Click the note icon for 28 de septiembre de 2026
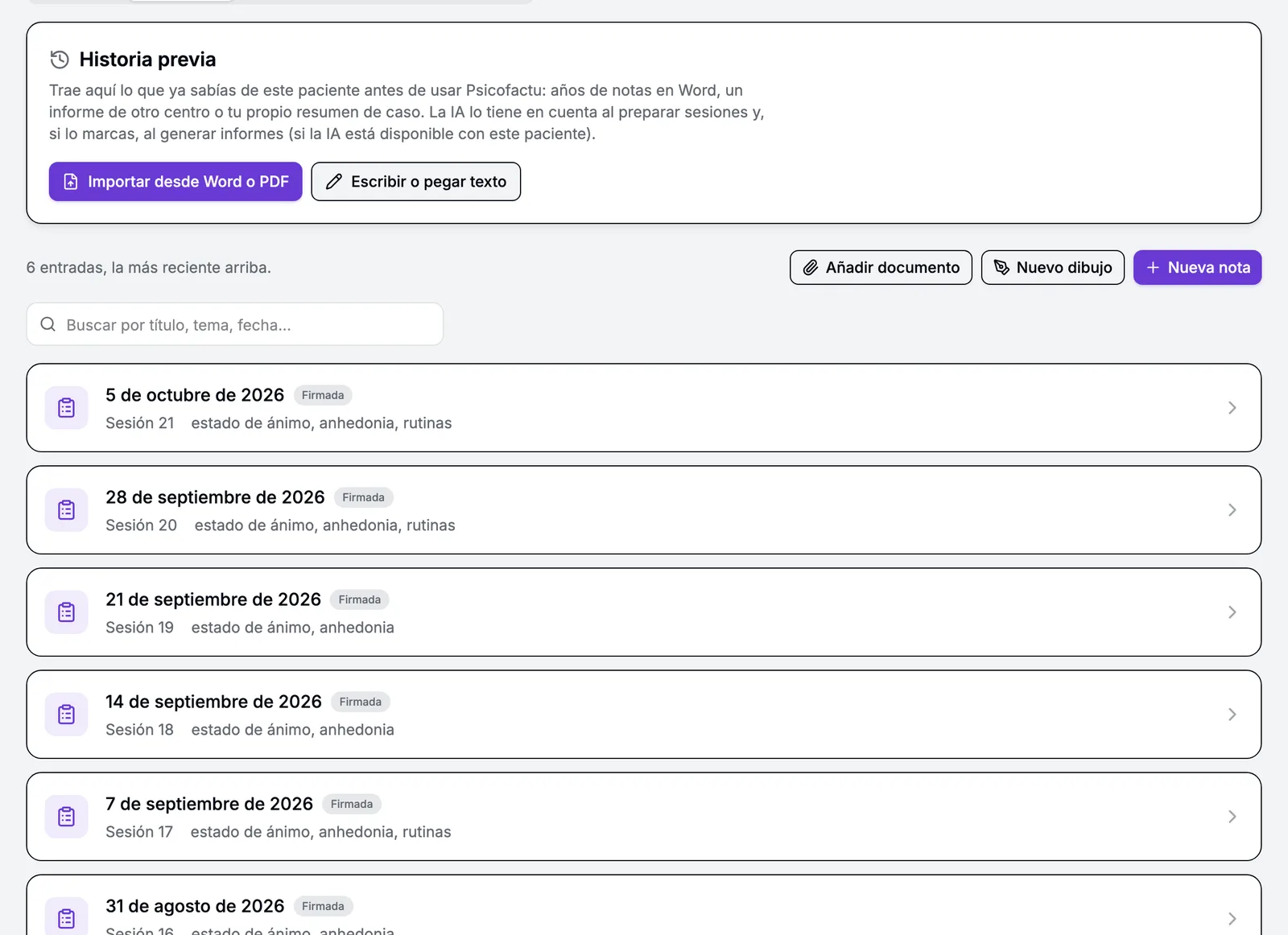The width and height of the screenshot is (1288, 935). point(66,510)
